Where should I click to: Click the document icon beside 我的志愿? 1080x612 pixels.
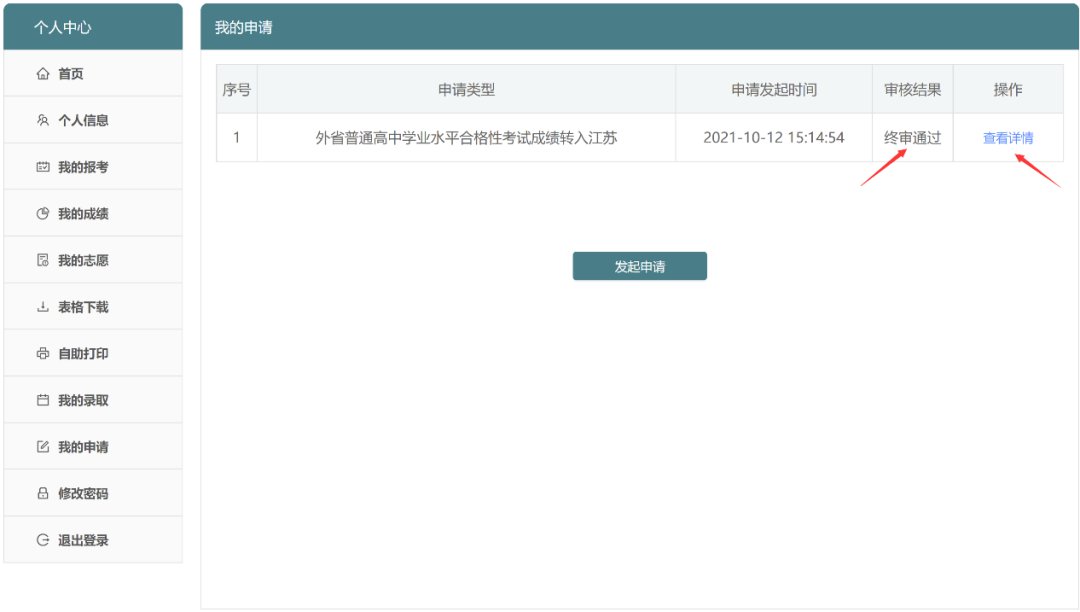(x=42, y=261)
